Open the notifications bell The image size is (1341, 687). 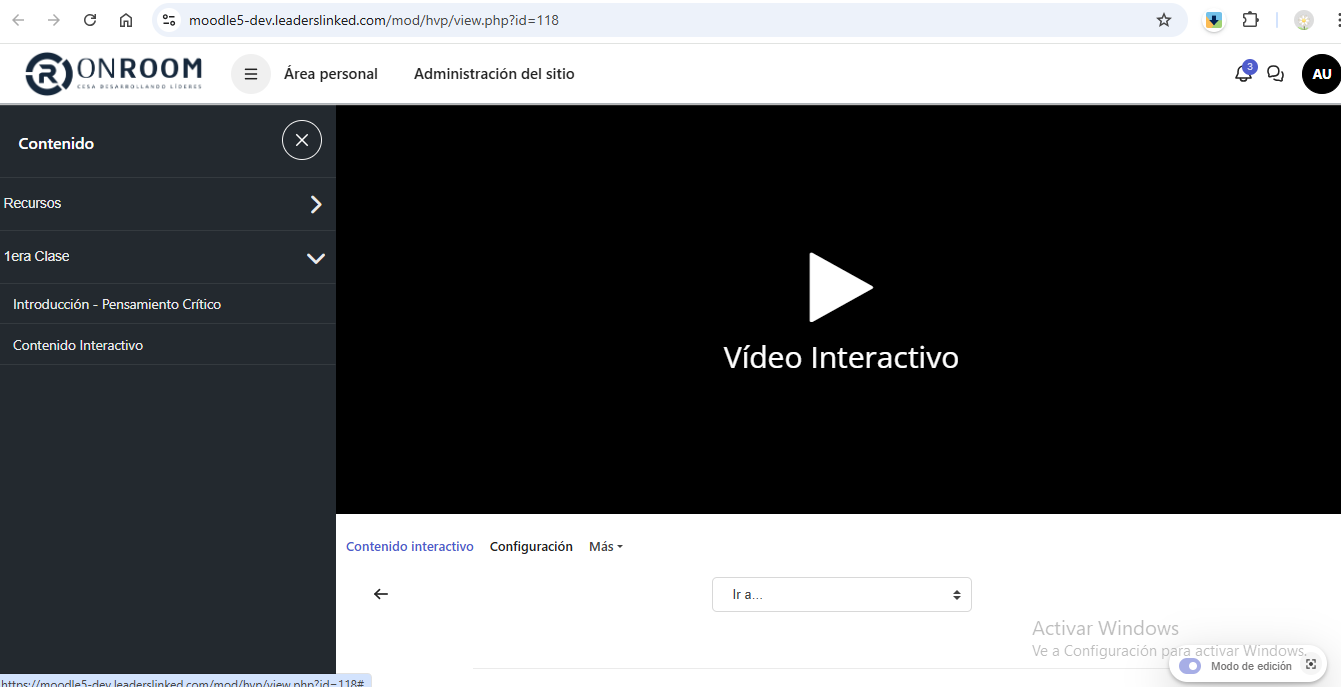pos(1243,74)
